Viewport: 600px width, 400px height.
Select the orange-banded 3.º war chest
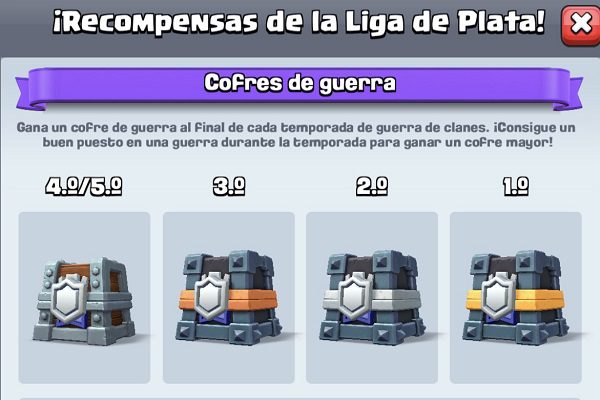pyautogui.click(x=228, y=298)
